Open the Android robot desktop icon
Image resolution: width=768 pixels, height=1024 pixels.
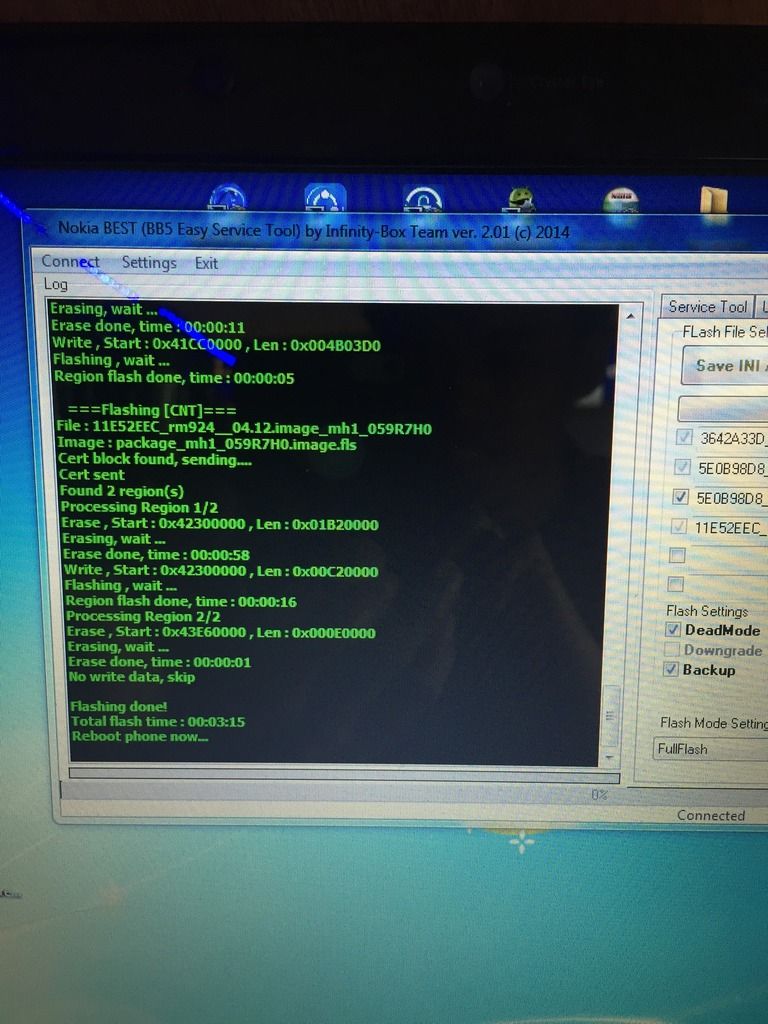520,199
